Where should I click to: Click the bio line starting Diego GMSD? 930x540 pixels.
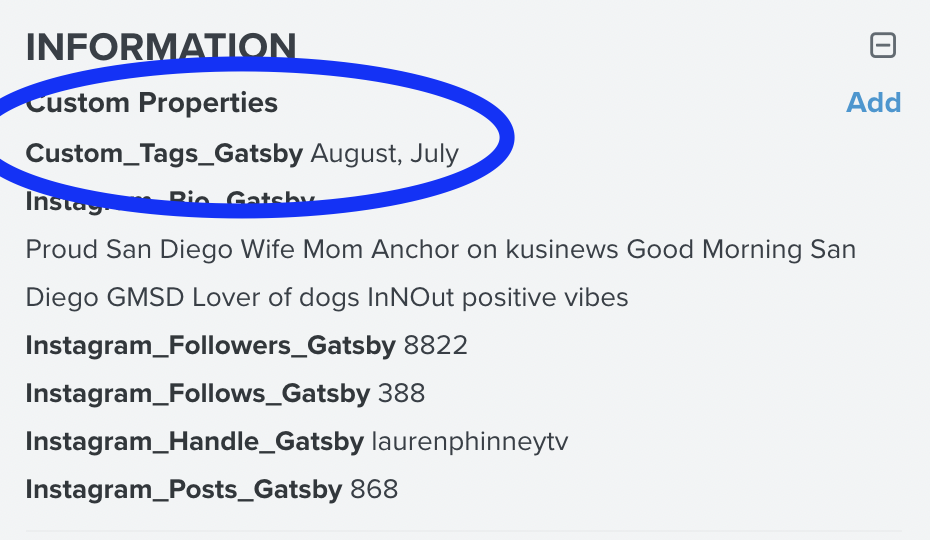[x=327, y=297]
